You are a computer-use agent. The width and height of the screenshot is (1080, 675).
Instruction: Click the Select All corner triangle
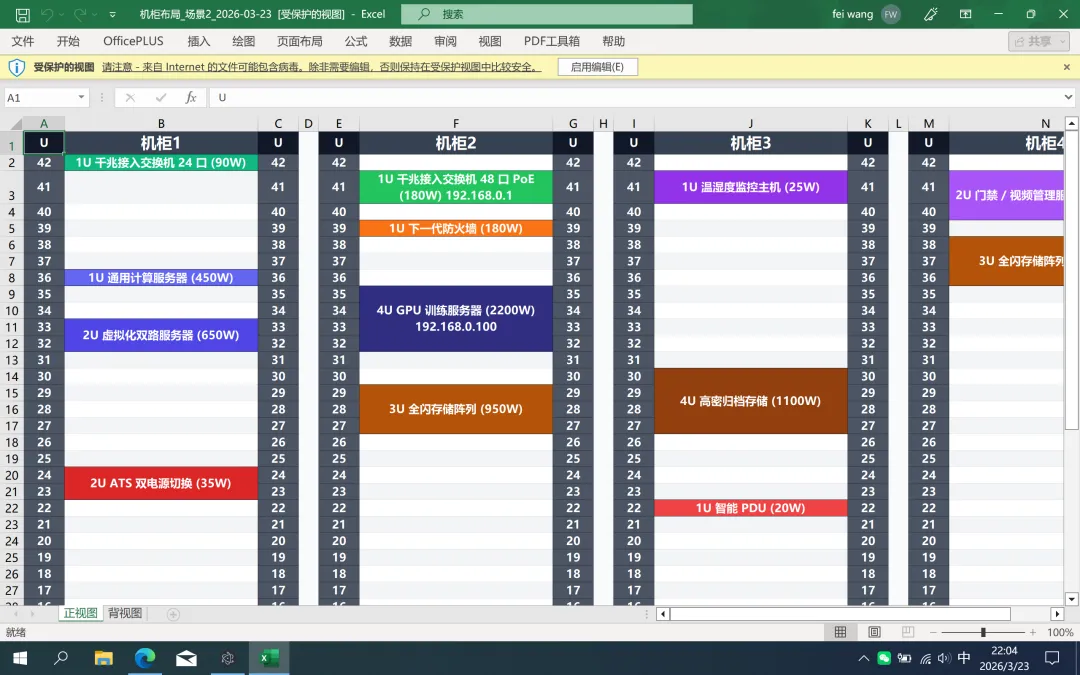point(15,124)
